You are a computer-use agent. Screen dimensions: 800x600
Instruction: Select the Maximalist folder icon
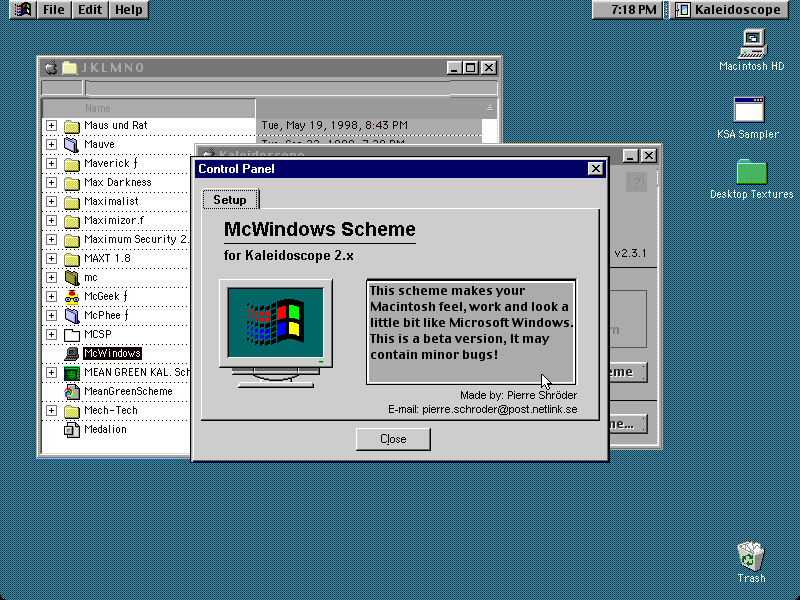[72, 202]
